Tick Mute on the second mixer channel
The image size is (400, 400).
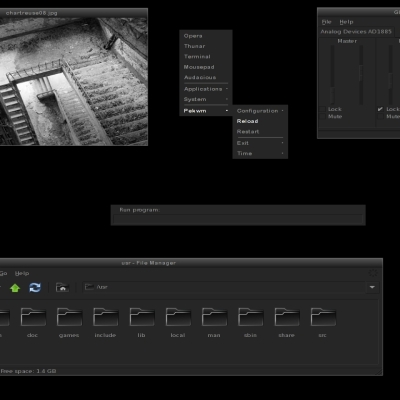click(x=380, y=116)
